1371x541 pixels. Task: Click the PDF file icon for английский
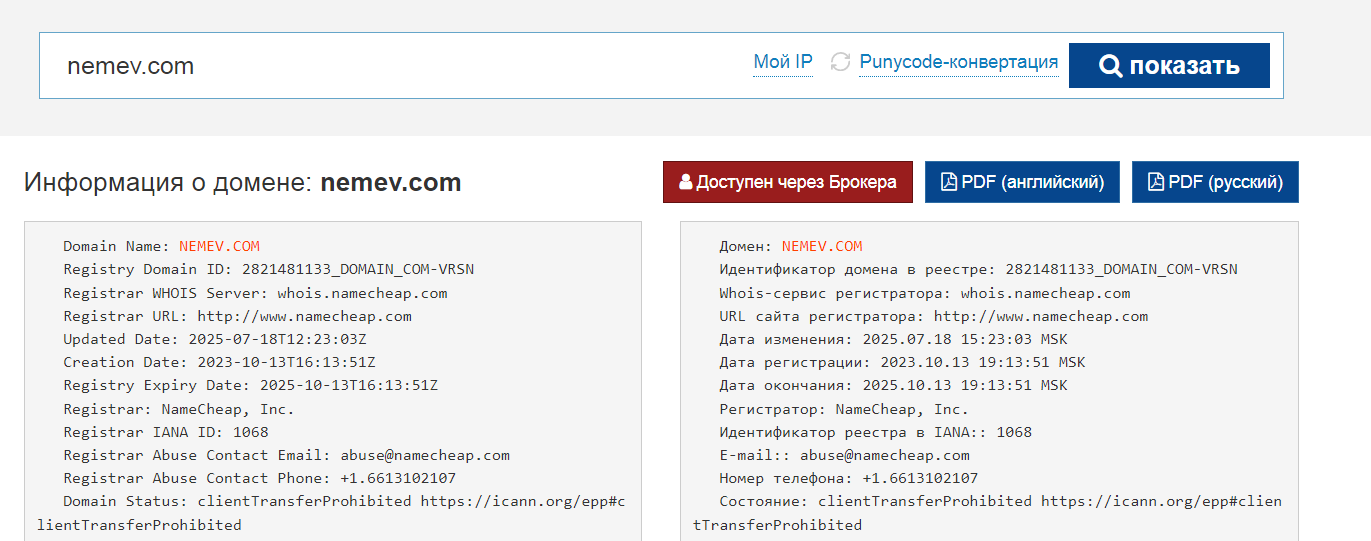949,183
